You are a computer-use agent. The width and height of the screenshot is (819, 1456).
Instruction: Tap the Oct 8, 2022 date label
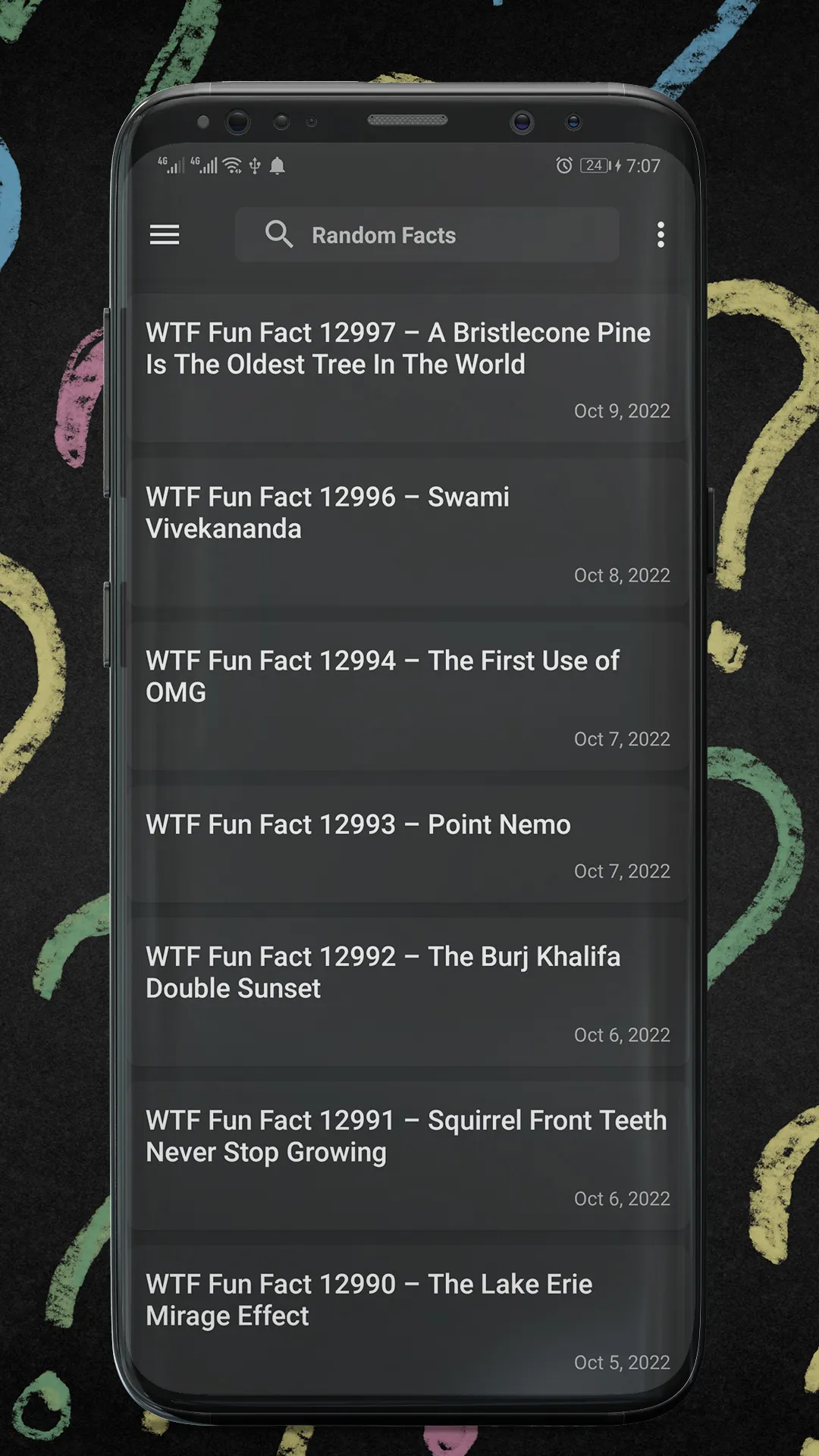tap(622, 576)
